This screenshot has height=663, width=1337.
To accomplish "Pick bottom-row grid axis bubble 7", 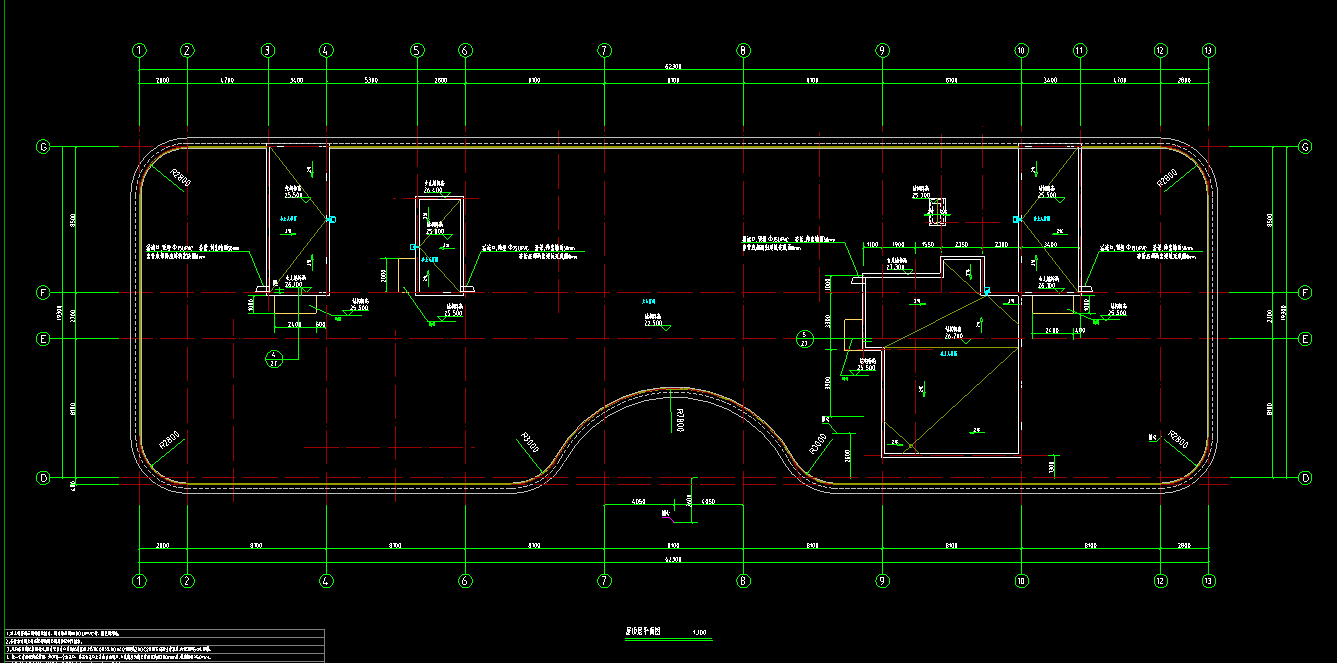I will tap(604, 580).
